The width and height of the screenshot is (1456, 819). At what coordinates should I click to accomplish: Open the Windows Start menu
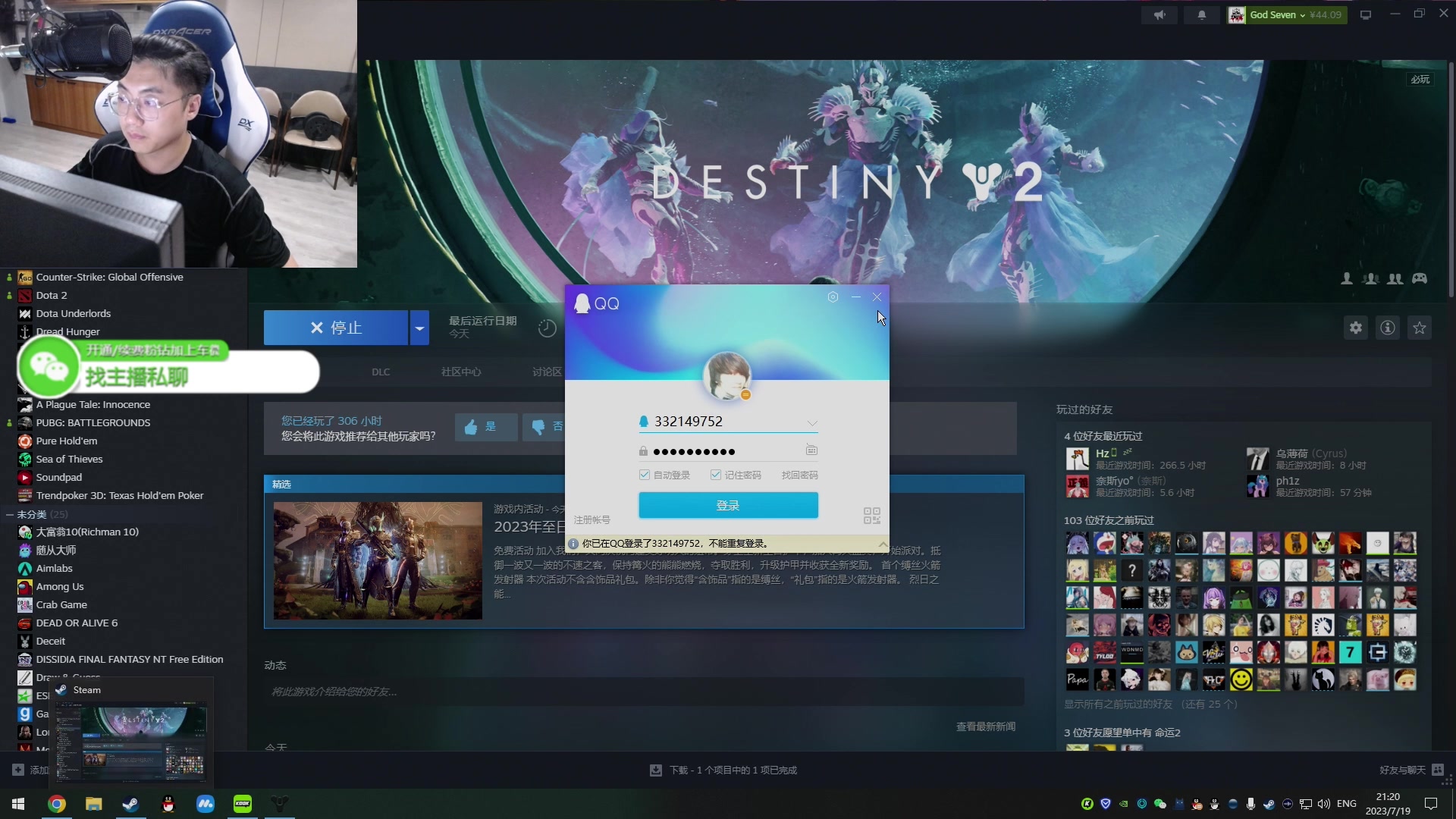[x=18, y=804]
